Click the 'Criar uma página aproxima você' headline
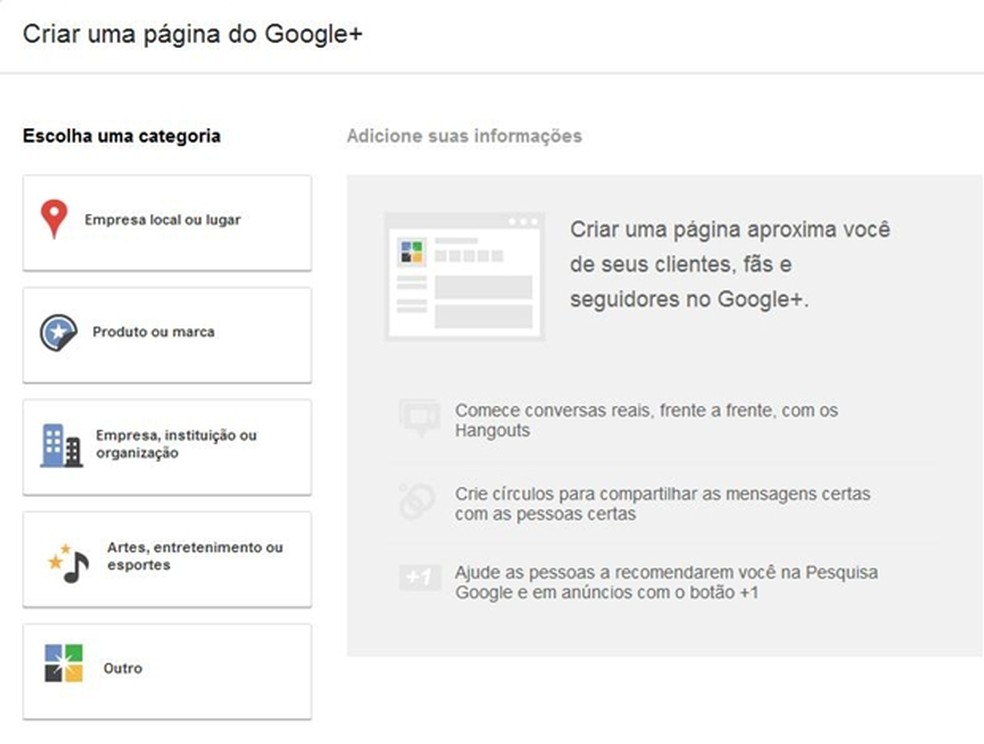 click(730, 264)
